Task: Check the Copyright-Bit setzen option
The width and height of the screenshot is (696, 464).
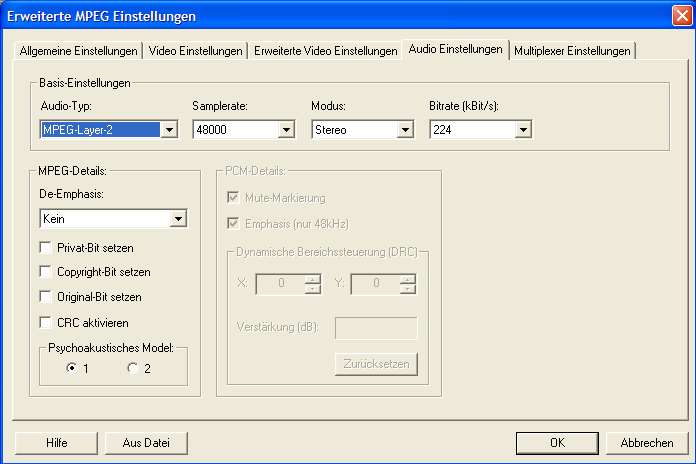Action: (x=46, y=272)
